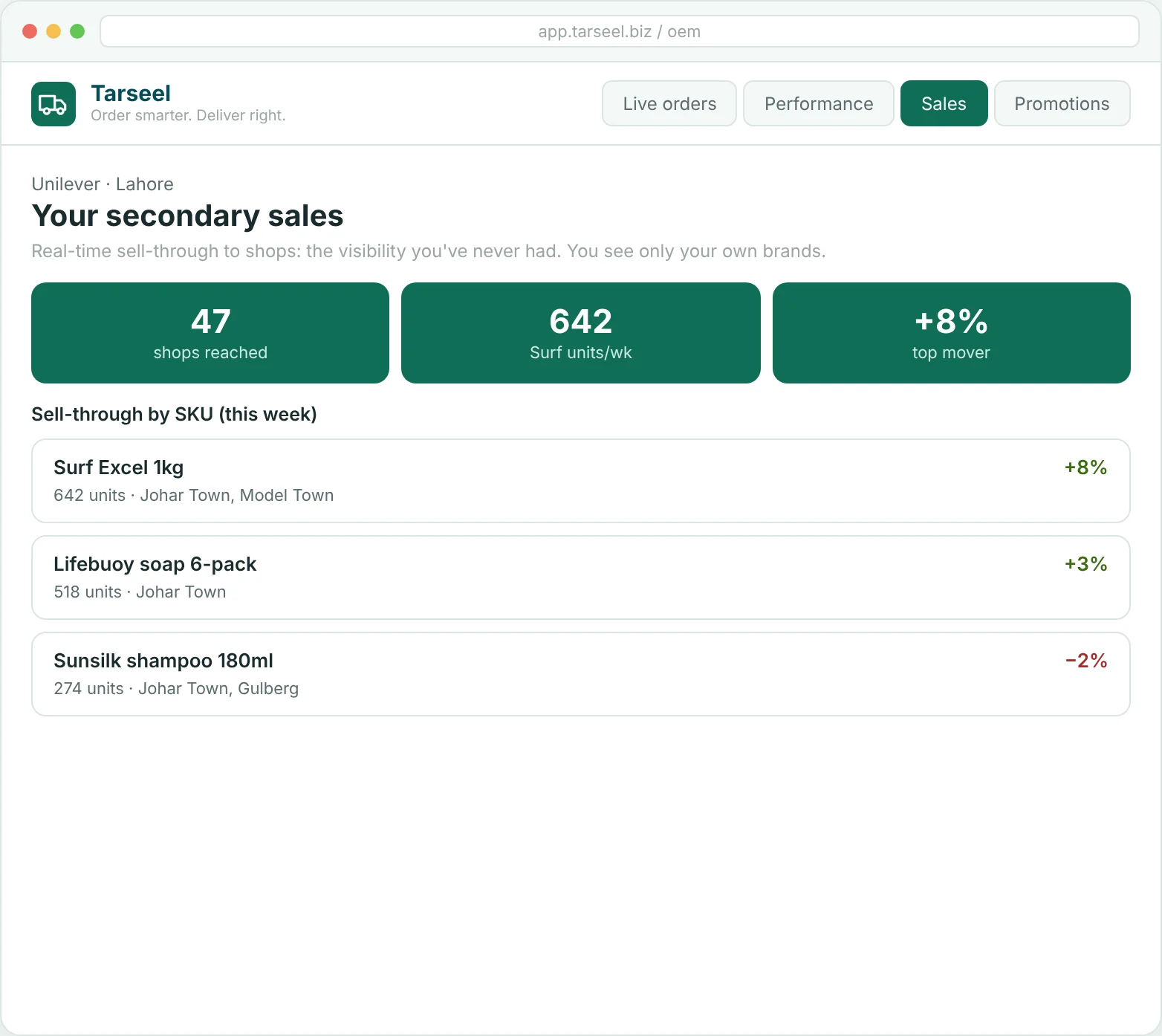
Task: Click the browser address bar
Action: pyautogui.click(x=620, y=31)
